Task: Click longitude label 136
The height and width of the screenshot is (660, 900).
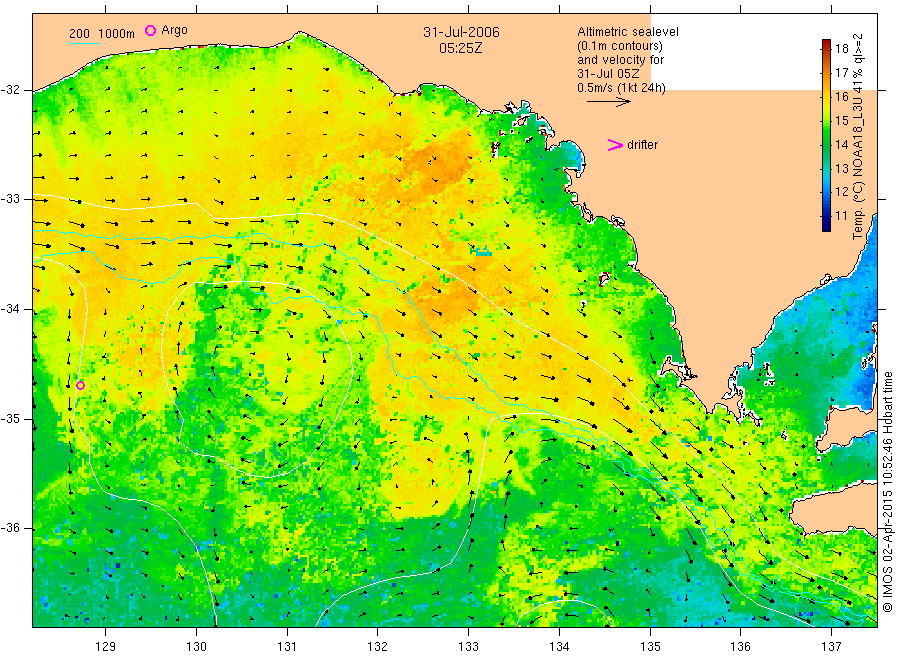Action: pyautogui.click(x=740, y=647)
